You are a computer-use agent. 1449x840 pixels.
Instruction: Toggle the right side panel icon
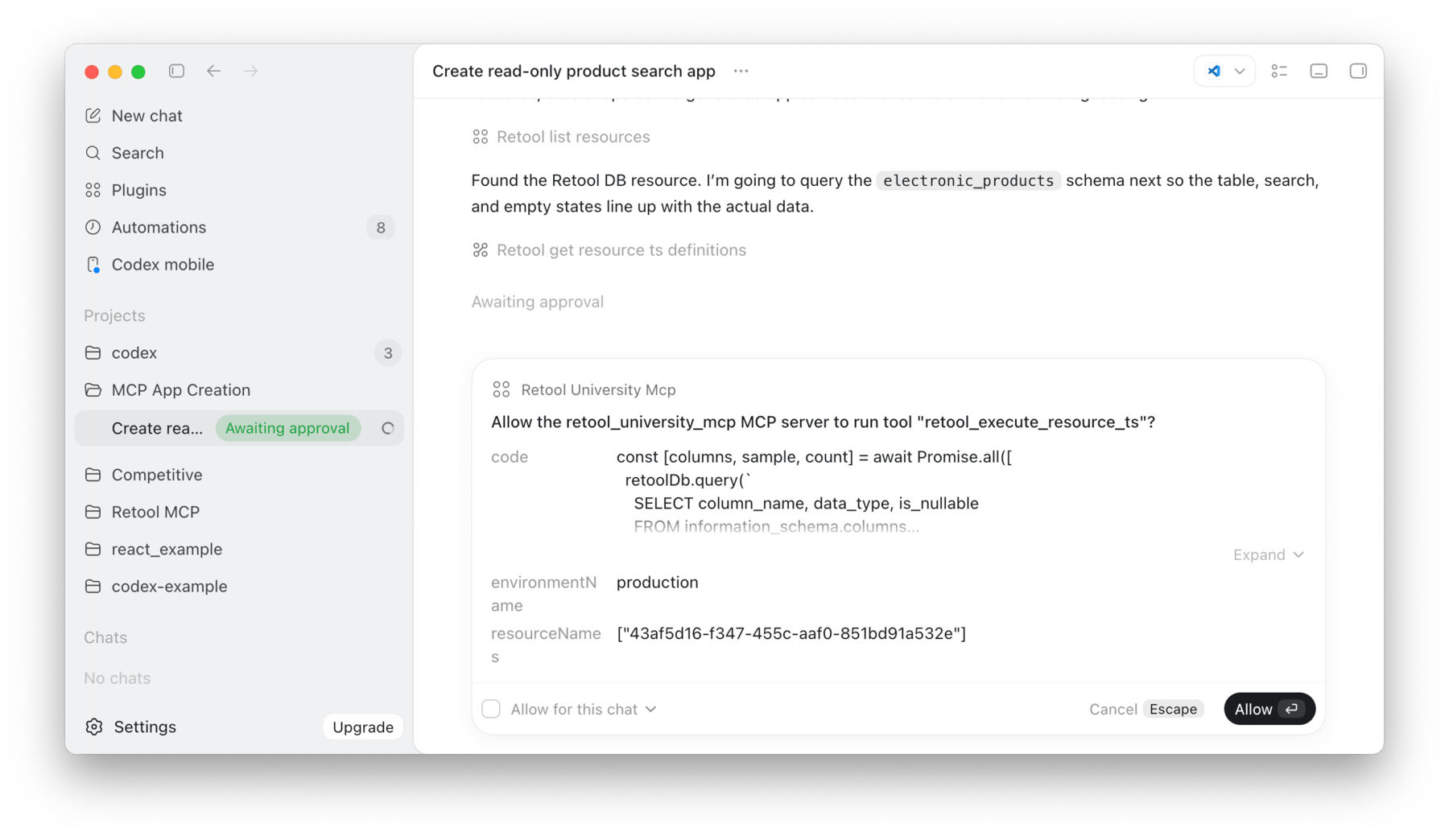(x=1358, y=71)
